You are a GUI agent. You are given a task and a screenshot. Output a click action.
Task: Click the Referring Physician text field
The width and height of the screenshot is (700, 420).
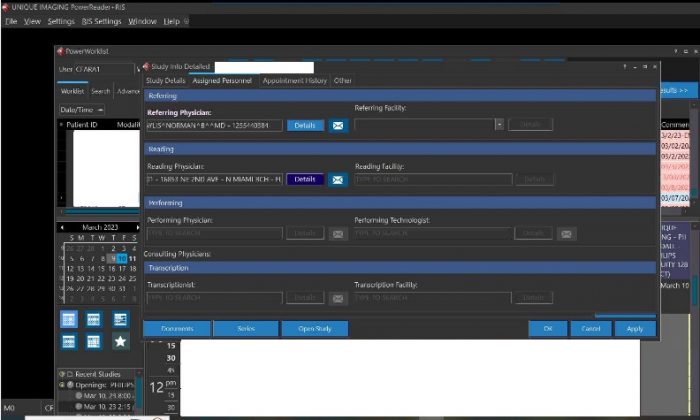214,125
